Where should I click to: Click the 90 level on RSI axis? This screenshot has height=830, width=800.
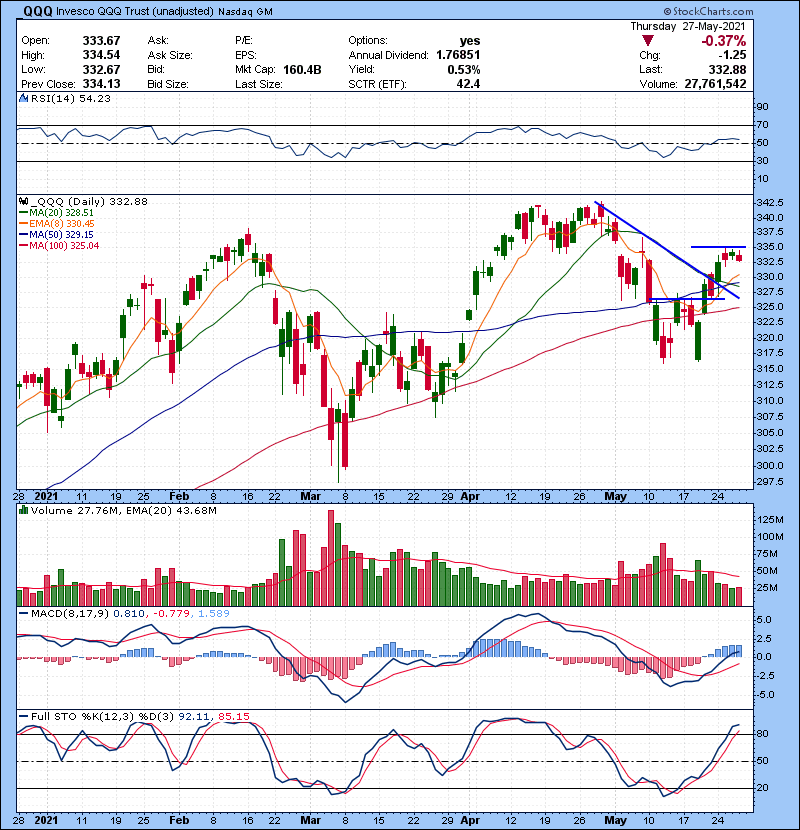click(762, 106)
